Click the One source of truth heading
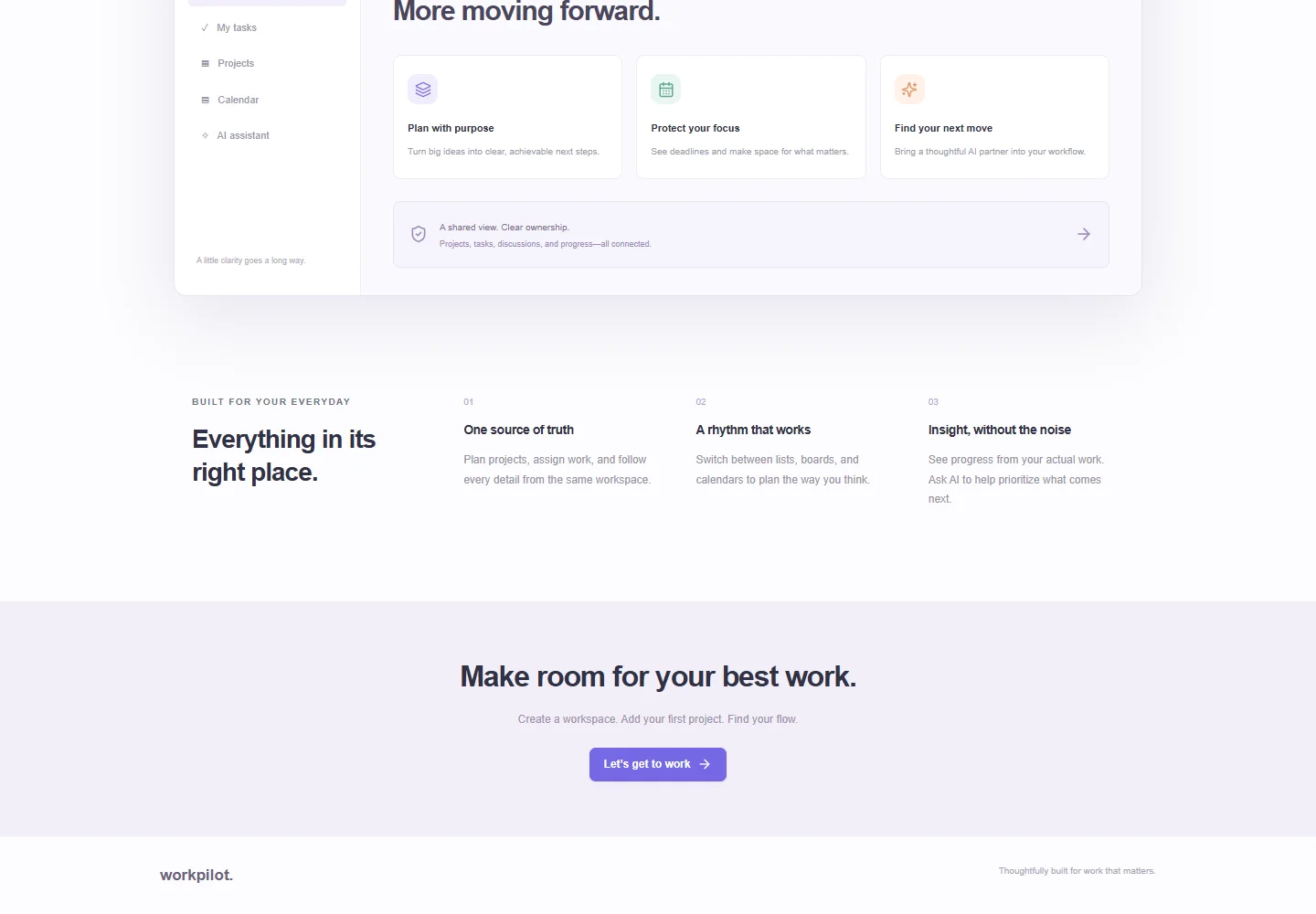Screen dimensions: 1316x914 click(x=519, y=430)
